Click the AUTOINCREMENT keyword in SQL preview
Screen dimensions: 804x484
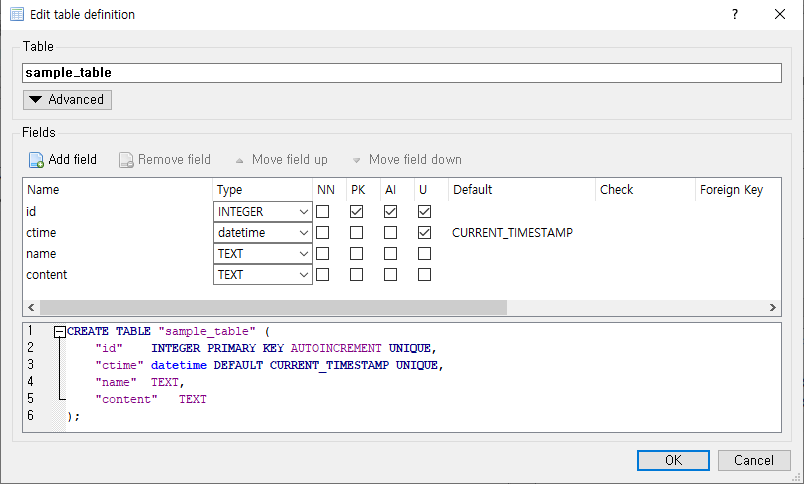click(x=336, y=348)
